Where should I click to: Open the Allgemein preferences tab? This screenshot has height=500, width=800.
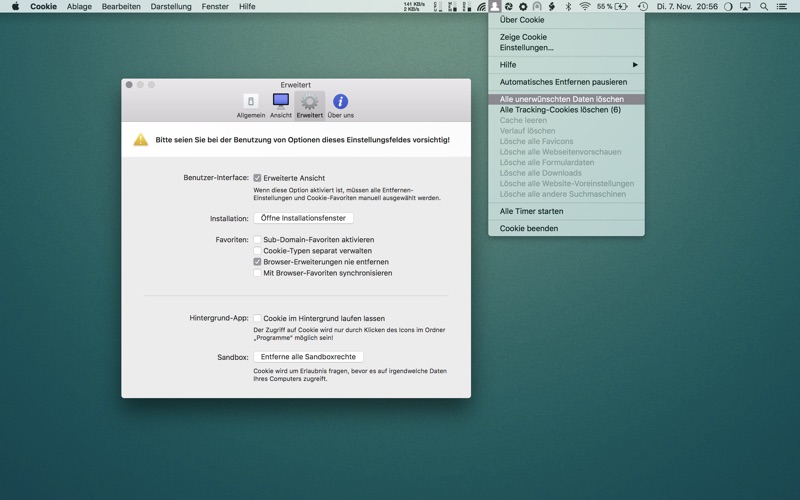point(251,106)
